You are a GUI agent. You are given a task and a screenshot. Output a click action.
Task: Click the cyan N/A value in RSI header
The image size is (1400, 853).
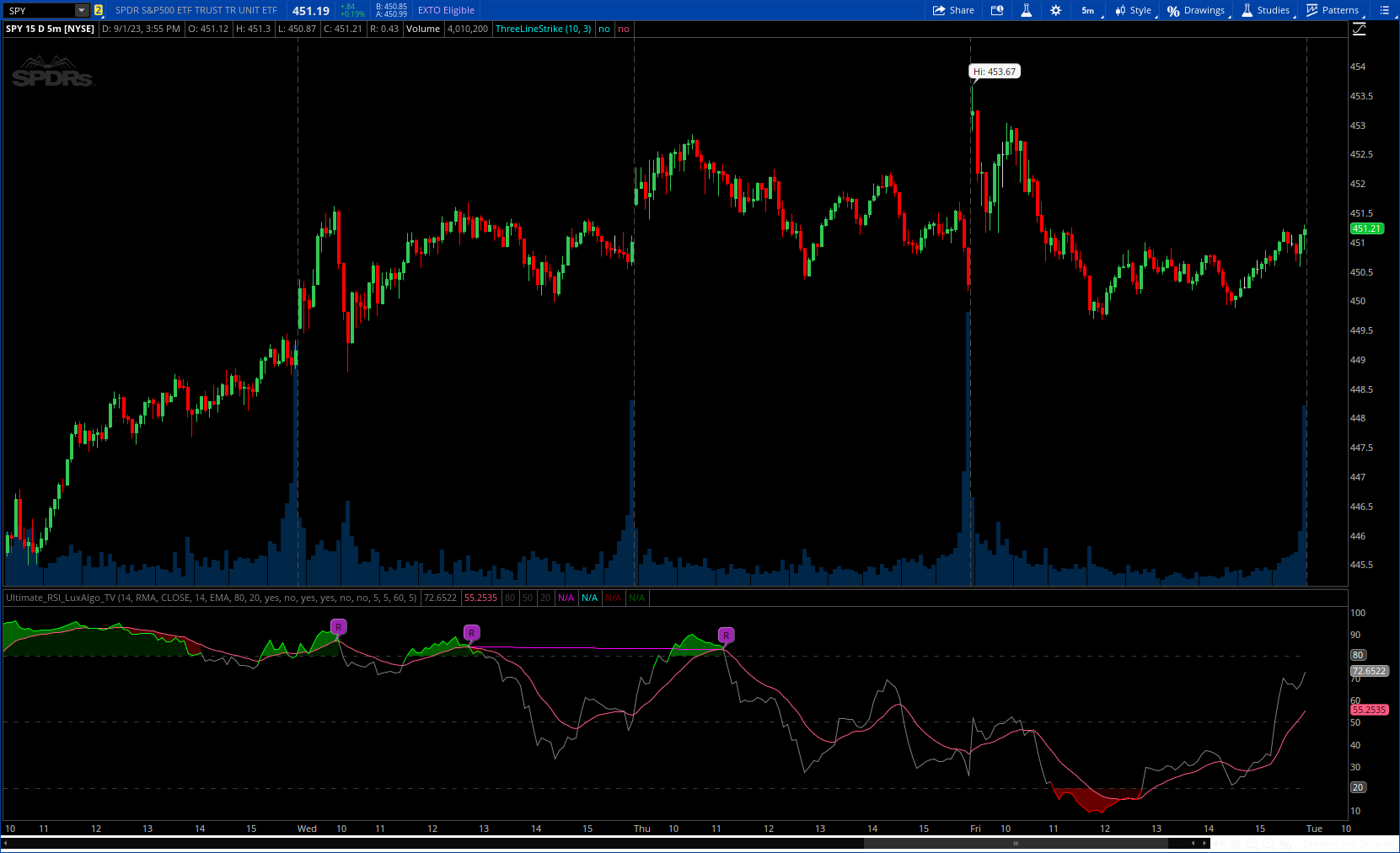pos(589,598)
